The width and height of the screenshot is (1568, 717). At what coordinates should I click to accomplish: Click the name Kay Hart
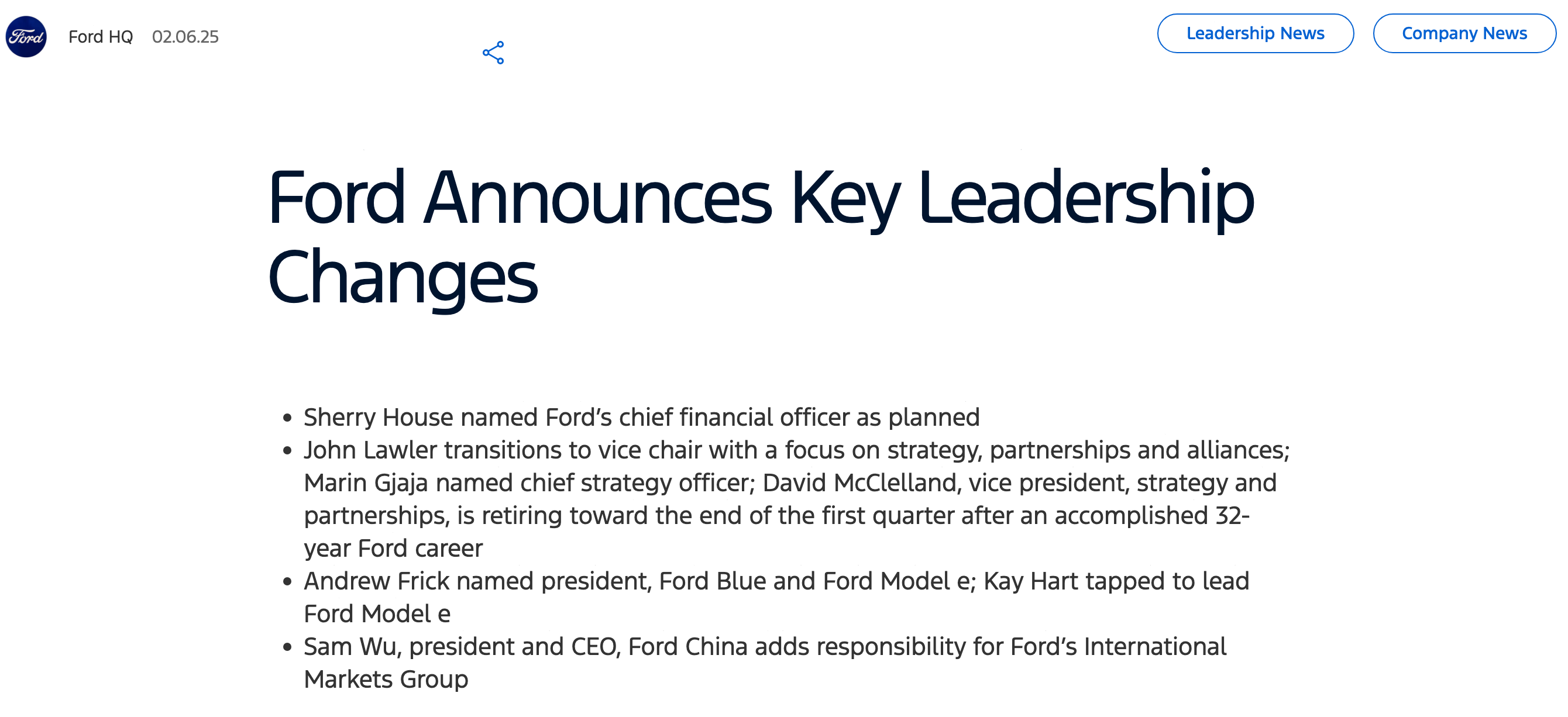coord(1030,581)
